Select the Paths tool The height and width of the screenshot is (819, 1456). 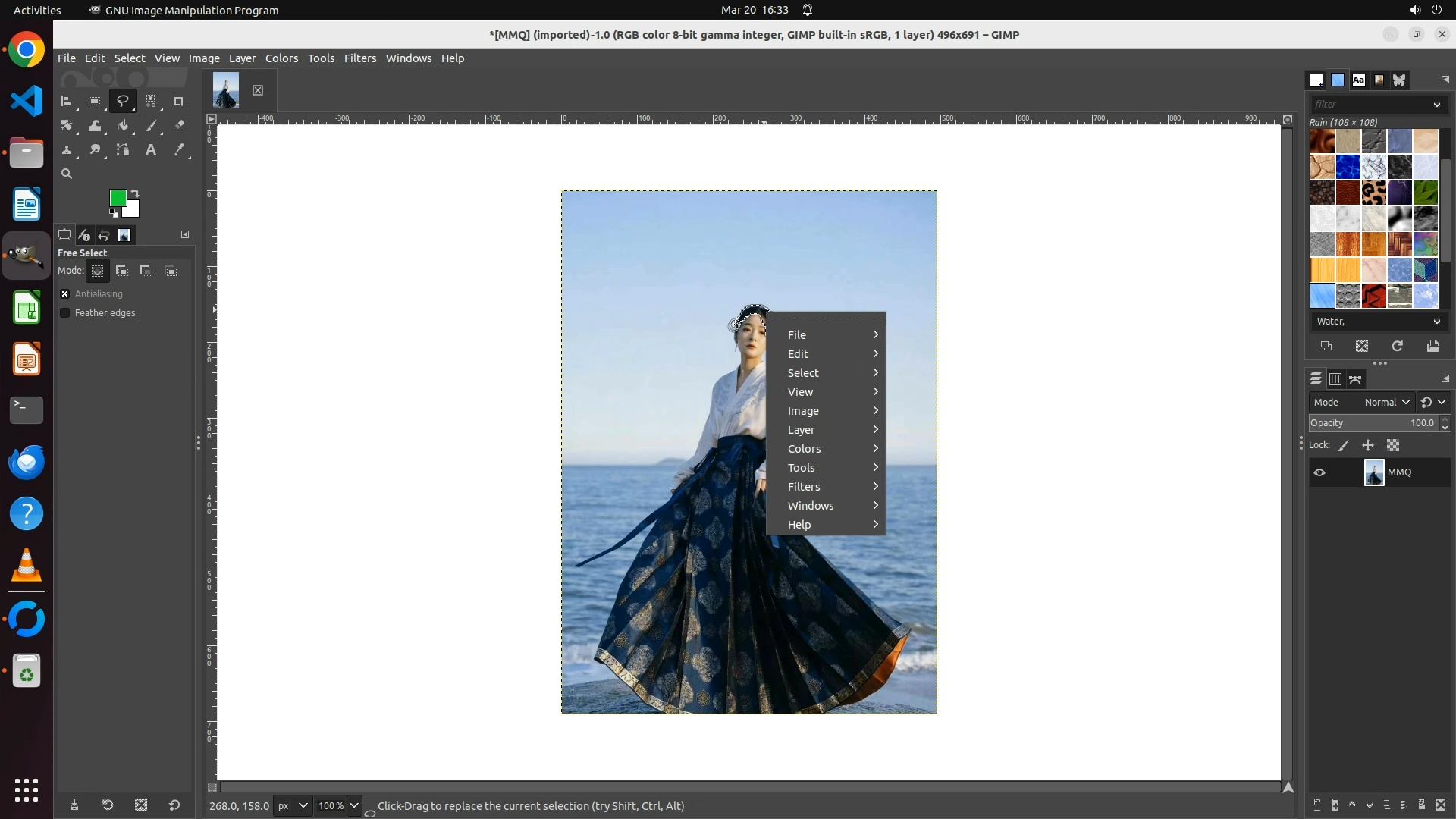[123, 150]
